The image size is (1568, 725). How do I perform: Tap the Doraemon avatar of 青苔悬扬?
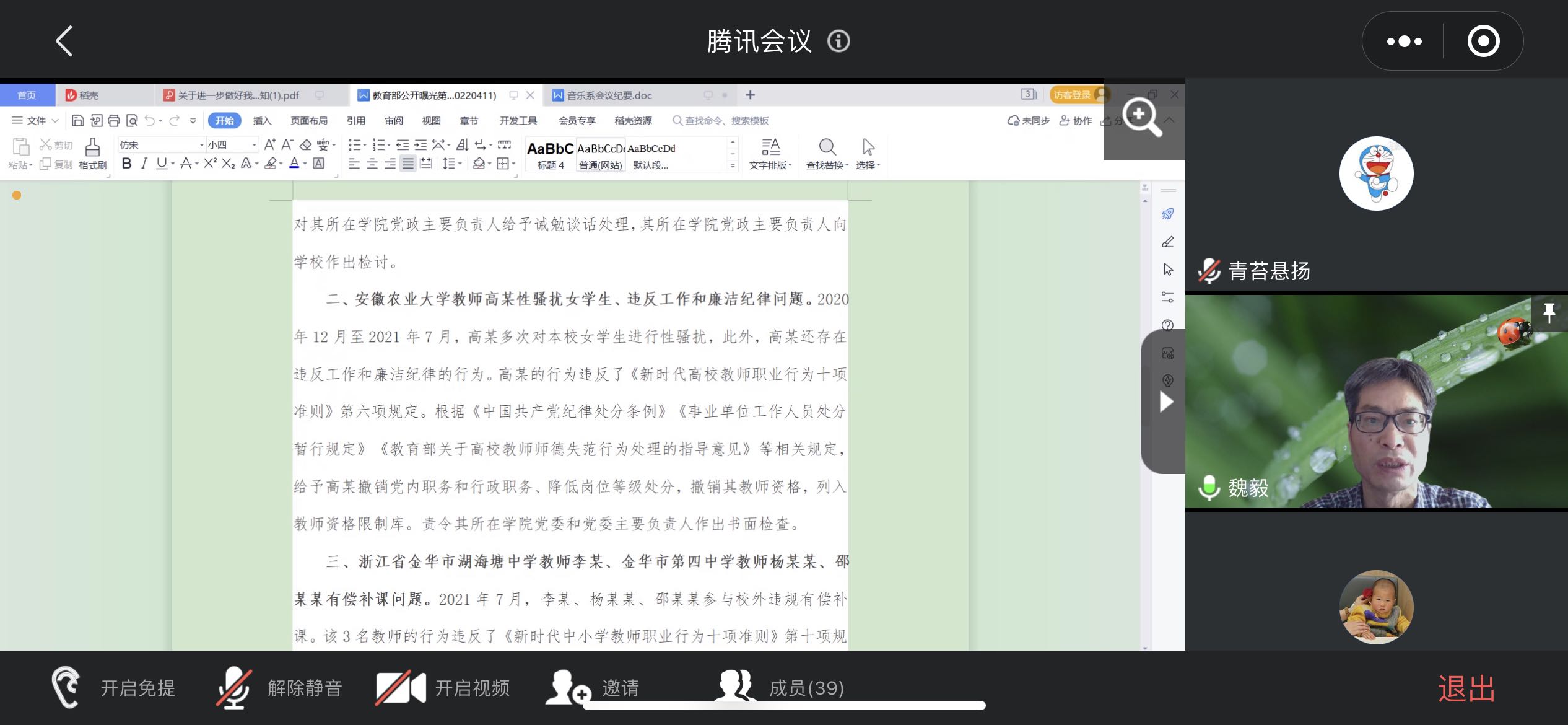tap(1376, 174)
